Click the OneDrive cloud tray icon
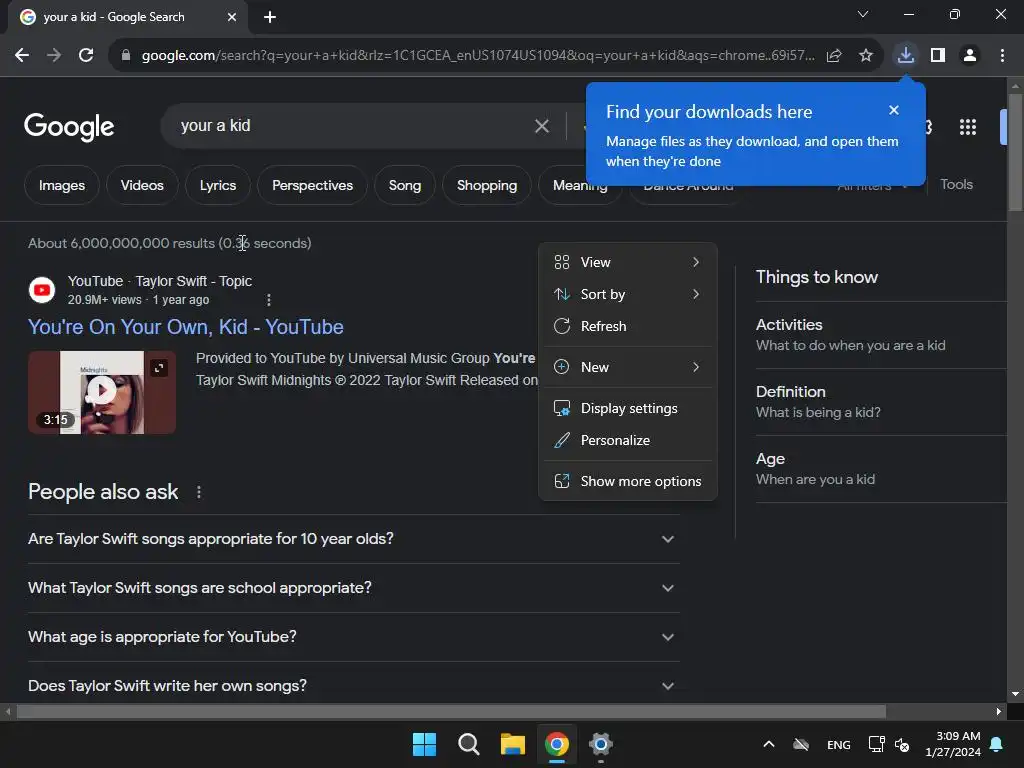Screen dimensions: 1024x768 pos(801,744)
